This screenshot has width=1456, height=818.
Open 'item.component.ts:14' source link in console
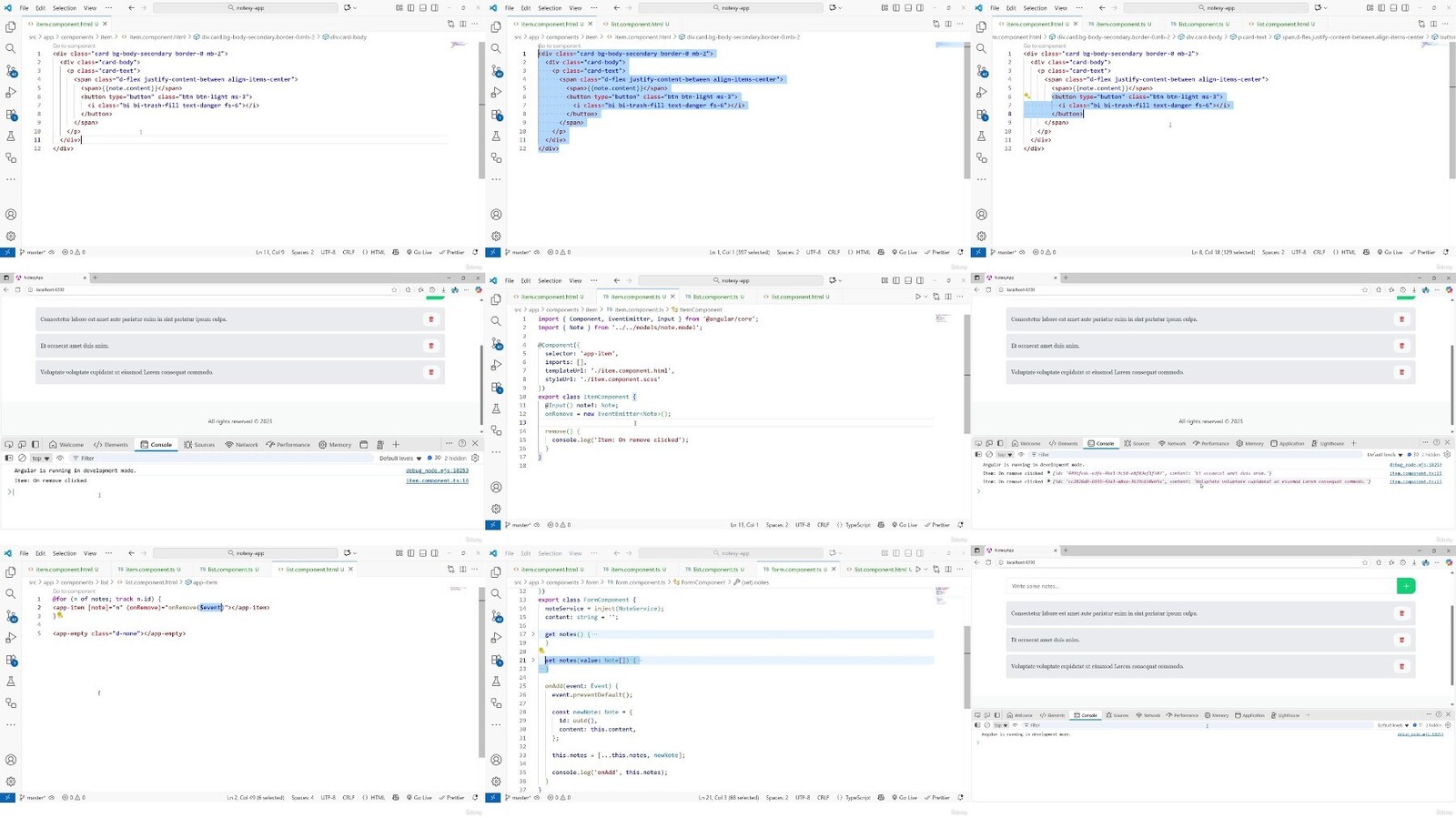pos(437,480)
